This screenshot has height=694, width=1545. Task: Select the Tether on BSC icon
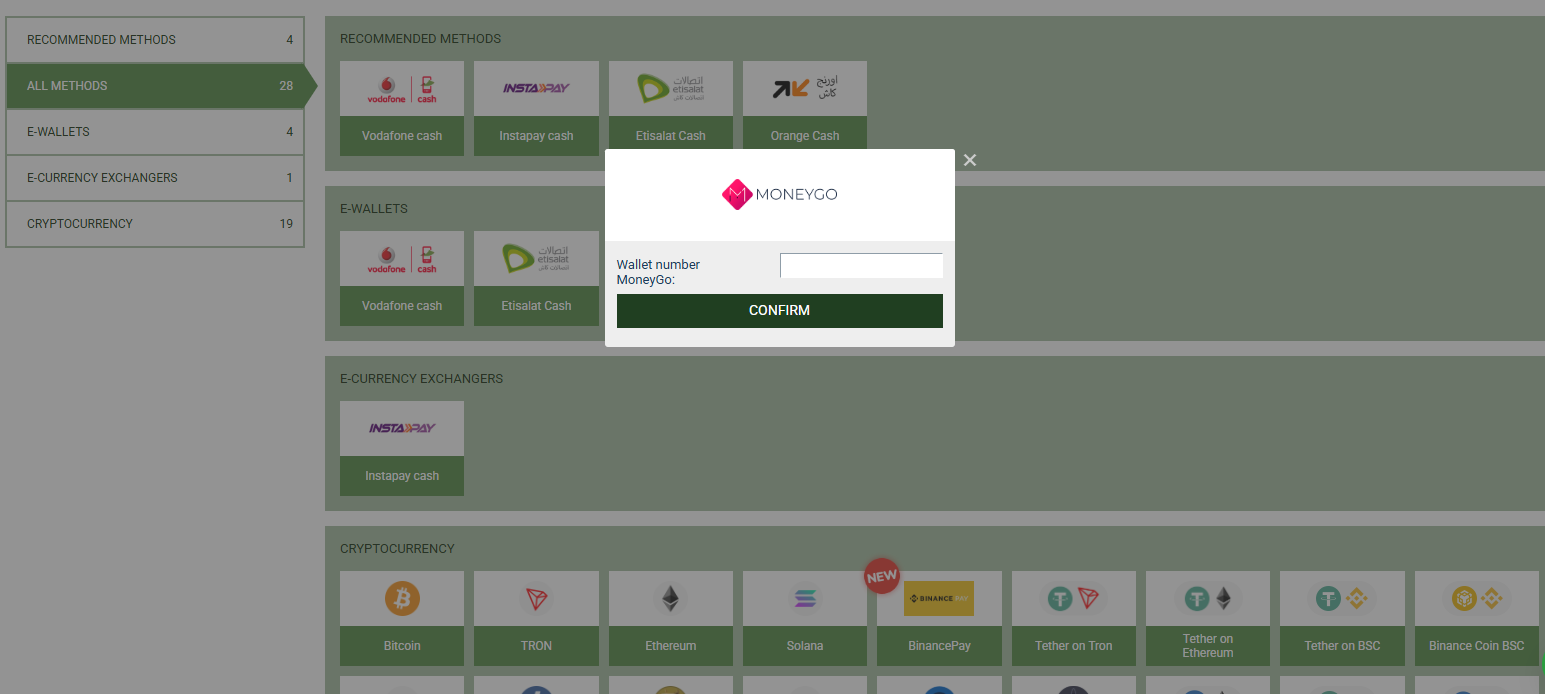pos(1342,599)
